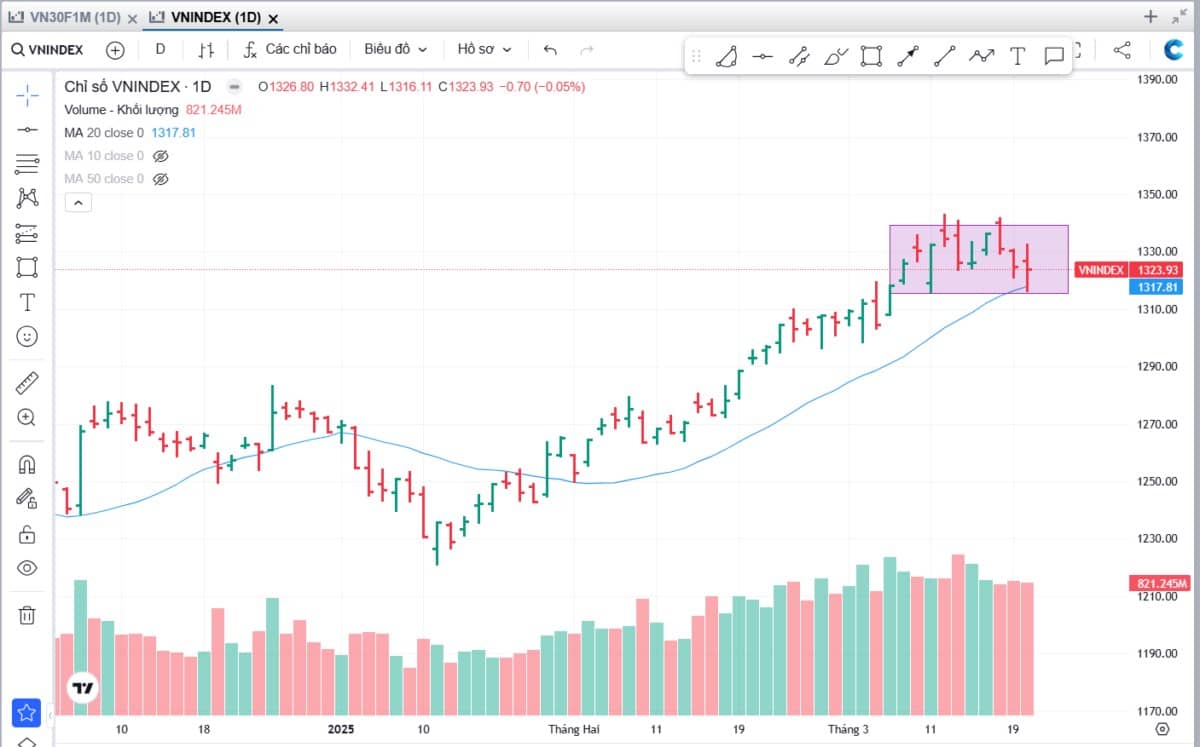Undo the last chart action

550,49
